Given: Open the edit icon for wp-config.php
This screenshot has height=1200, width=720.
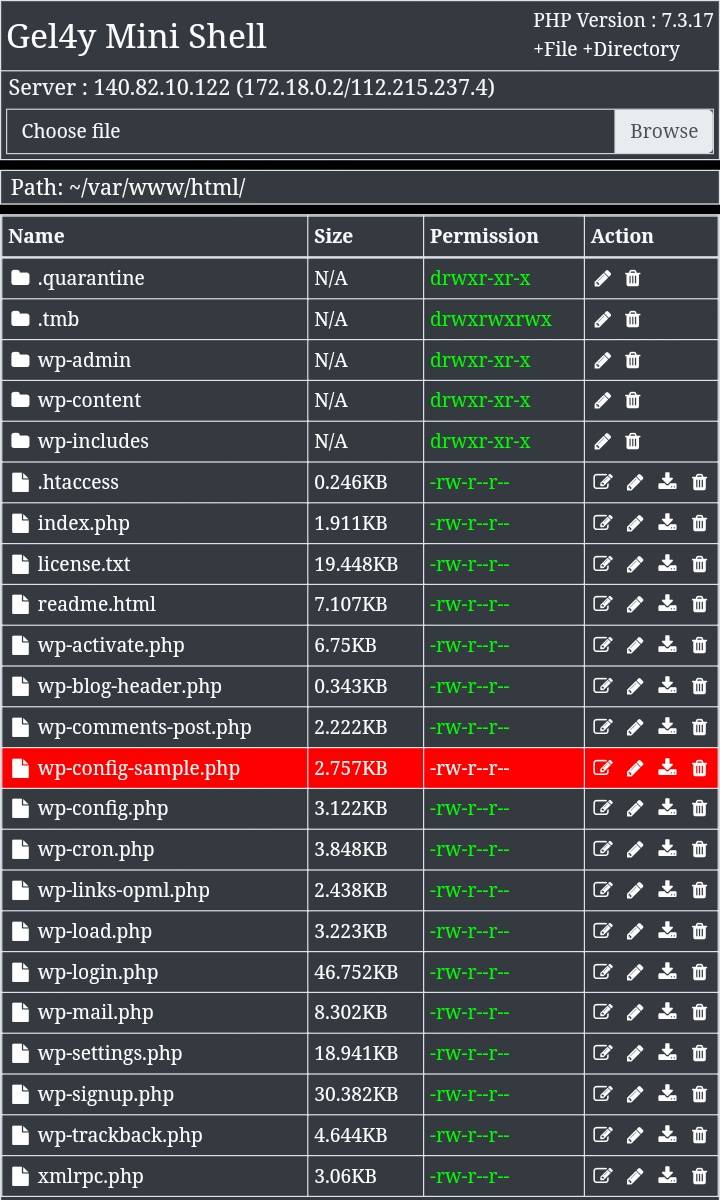Looking at the screenshot, I should pos(602,808).
